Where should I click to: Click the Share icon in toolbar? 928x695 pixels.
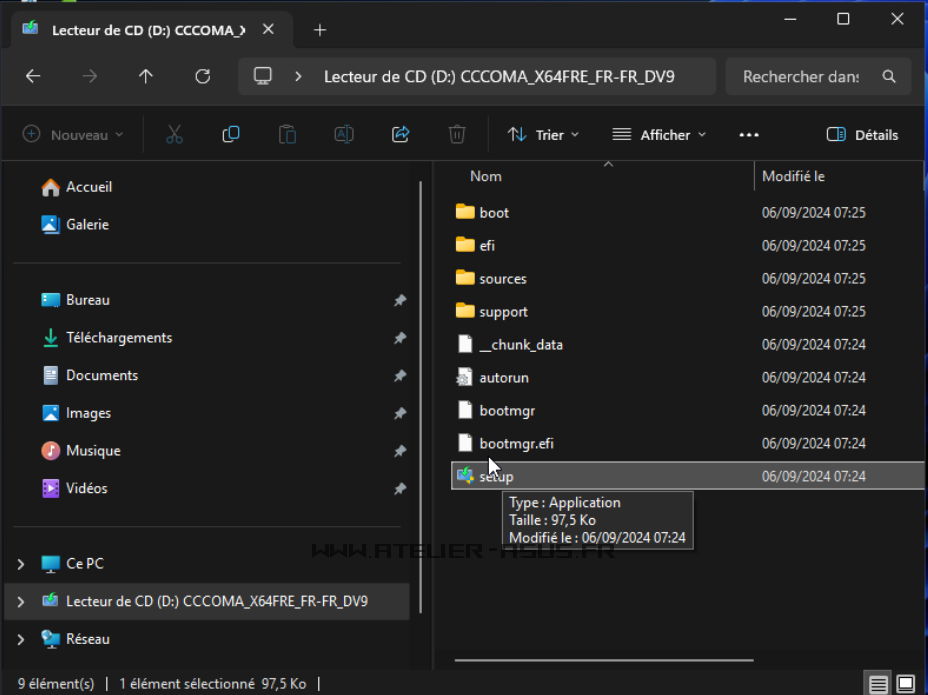click(x=401, y=135)
